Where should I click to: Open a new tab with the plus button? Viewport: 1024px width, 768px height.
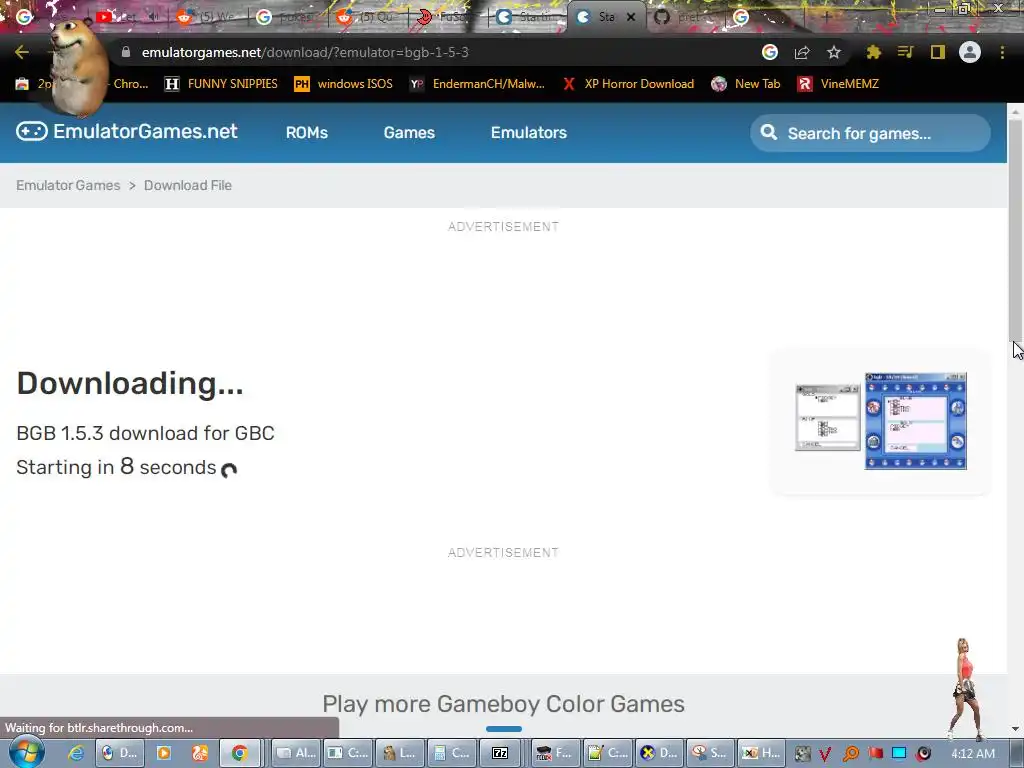point(826,17)
